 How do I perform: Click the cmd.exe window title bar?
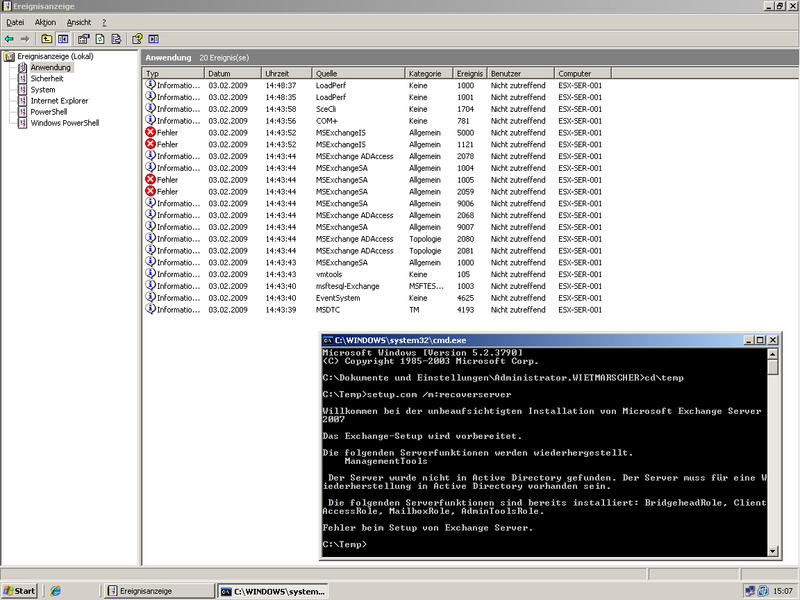551,340
